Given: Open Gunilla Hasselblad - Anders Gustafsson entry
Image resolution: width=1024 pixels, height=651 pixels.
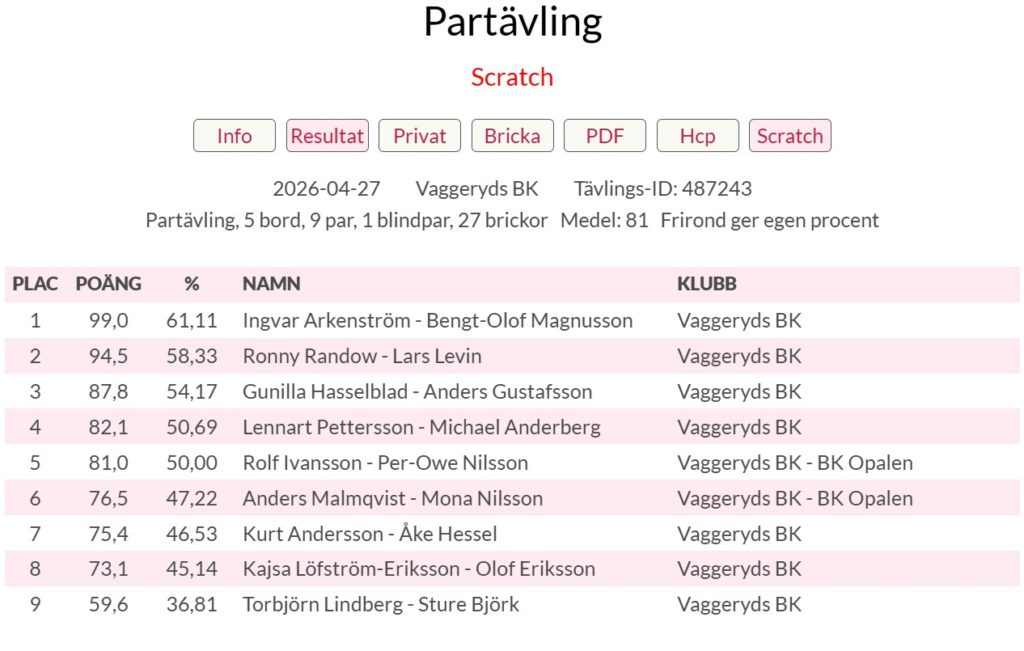Looking at the screenshot, I should click(x=417, y=392).
